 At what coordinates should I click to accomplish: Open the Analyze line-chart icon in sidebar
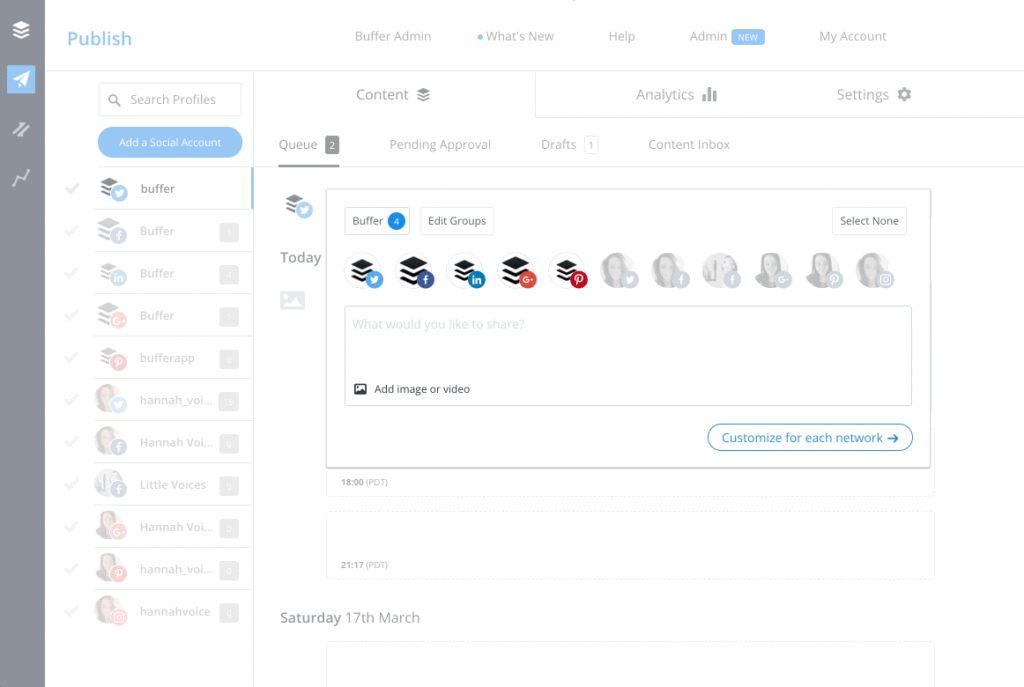pos(21,178)
